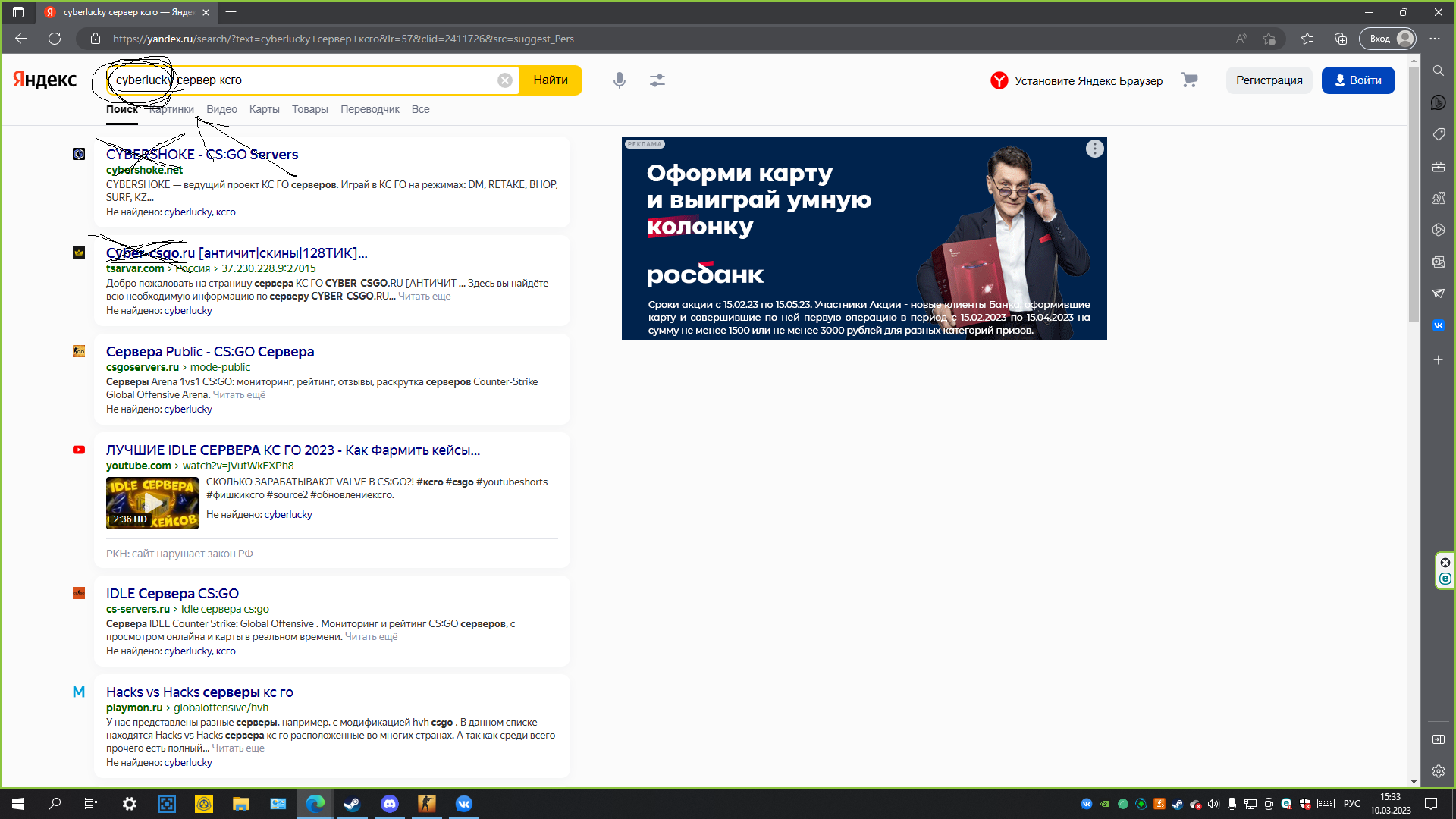Image resolution: width=1456 pixels, height=819 pixels.
Task: Open the IDLE Сервера CS:GO result
Action: pyautogui.click(x=172, y=593)
